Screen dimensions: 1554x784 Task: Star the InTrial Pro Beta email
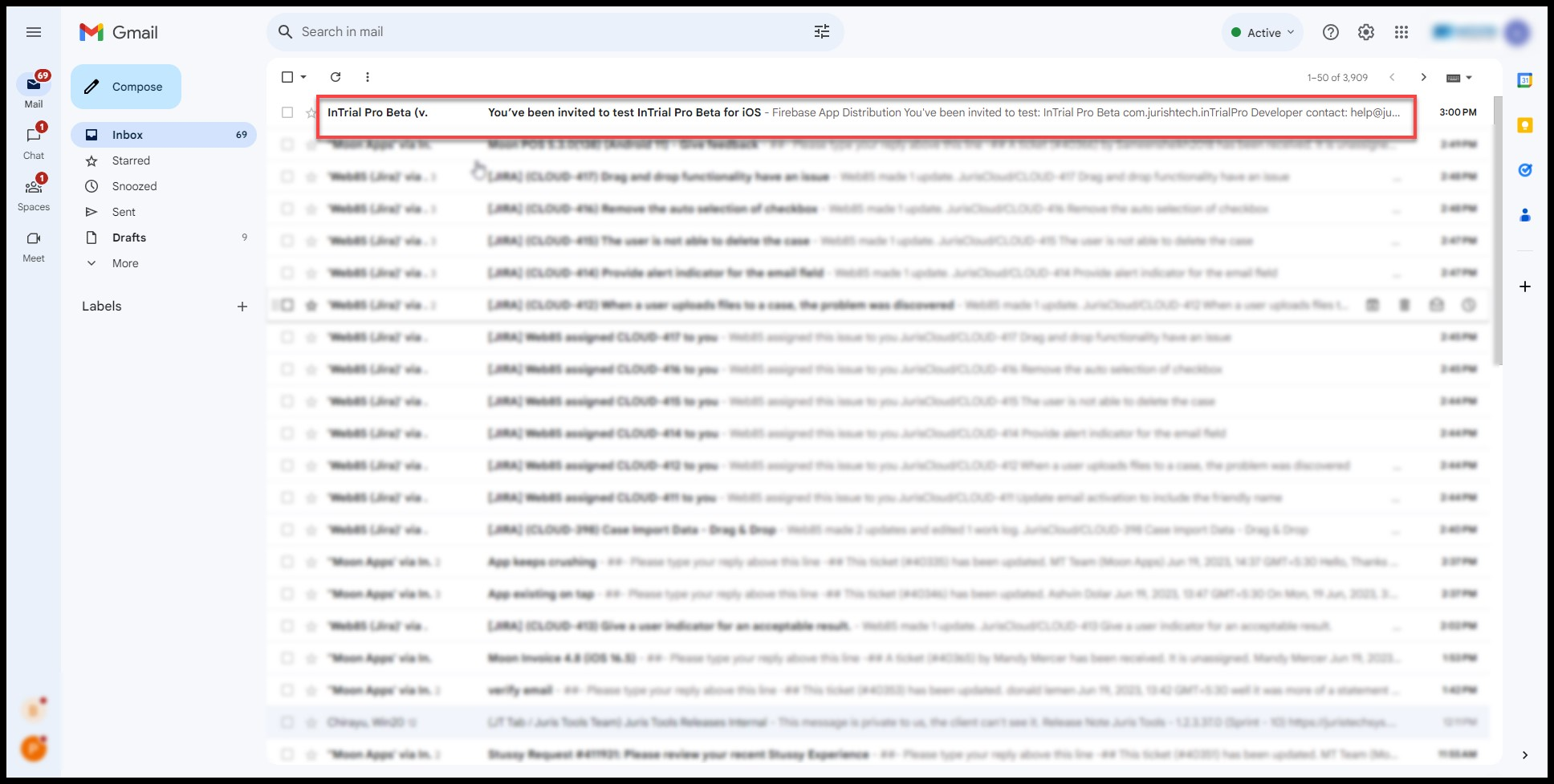311,113
